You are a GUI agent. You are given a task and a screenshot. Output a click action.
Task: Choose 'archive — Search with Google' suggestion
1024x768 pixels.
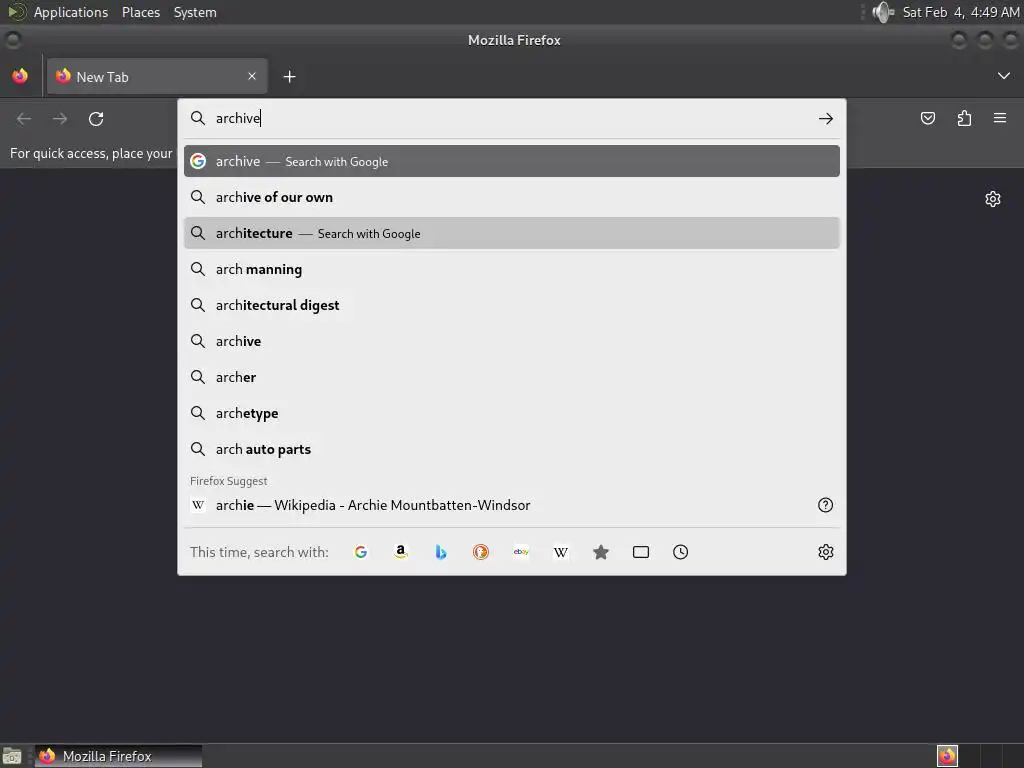point(512,161)
